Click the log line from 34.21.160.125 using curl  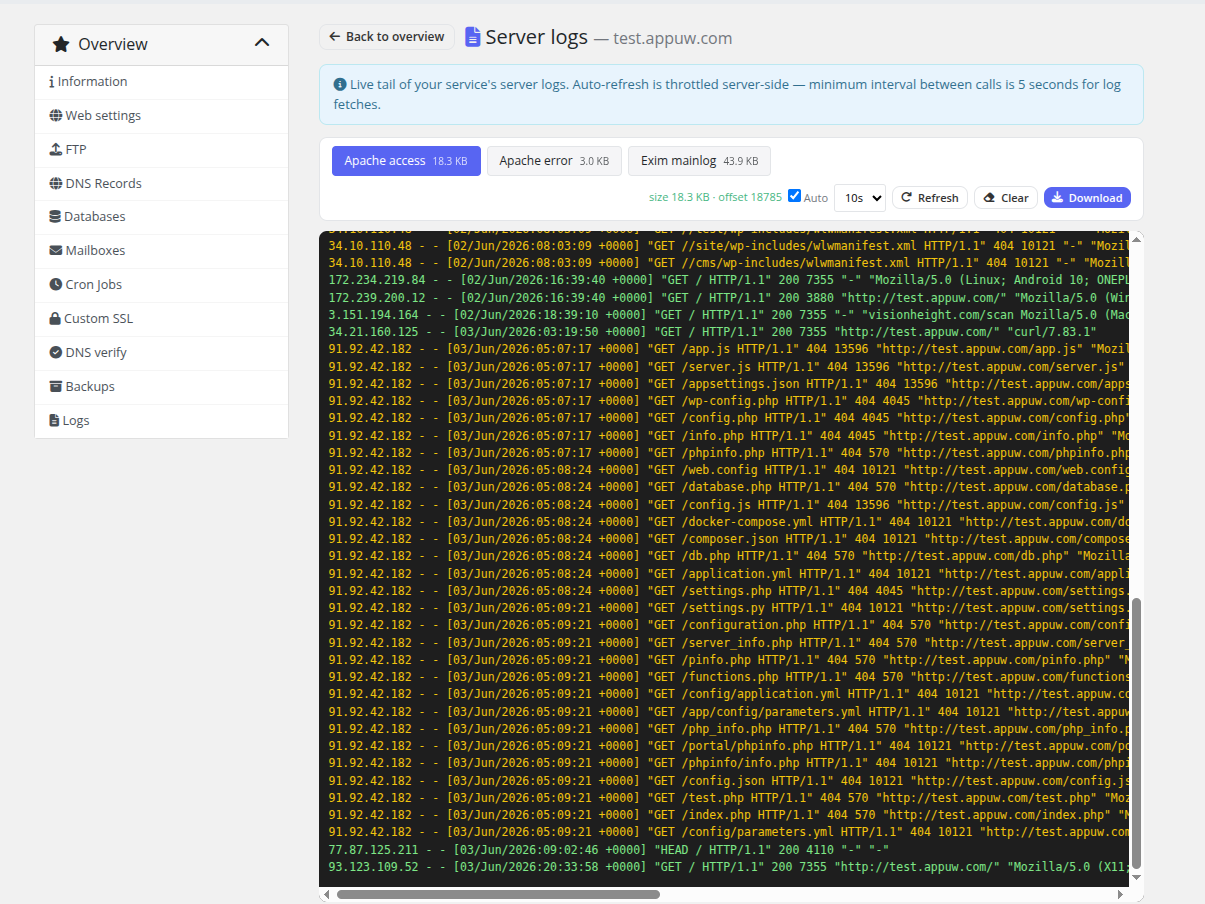712,332
